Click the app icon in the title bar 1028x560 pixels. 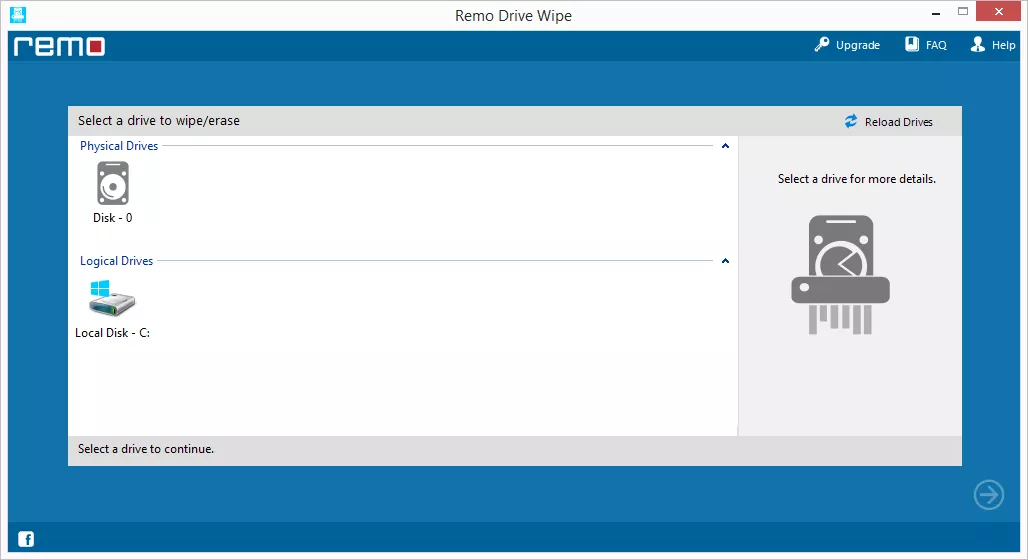[x=17, y=15]
